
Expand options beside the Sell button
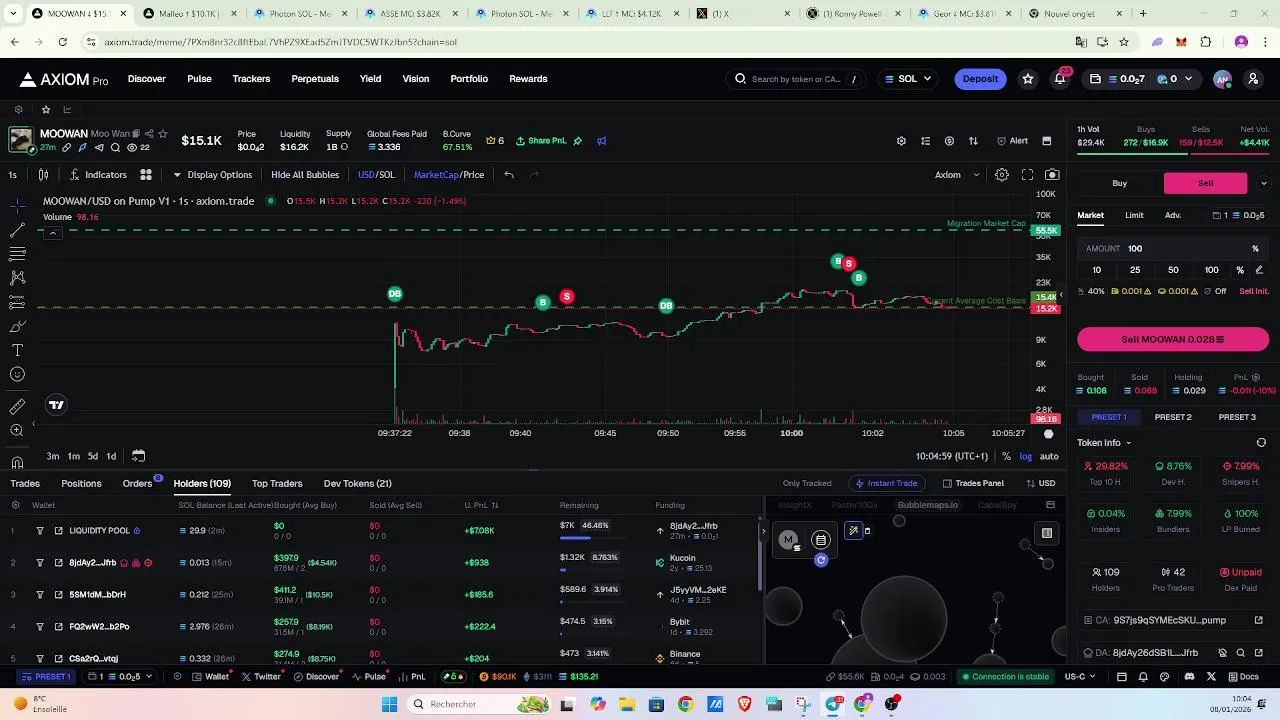(1263, 183)
